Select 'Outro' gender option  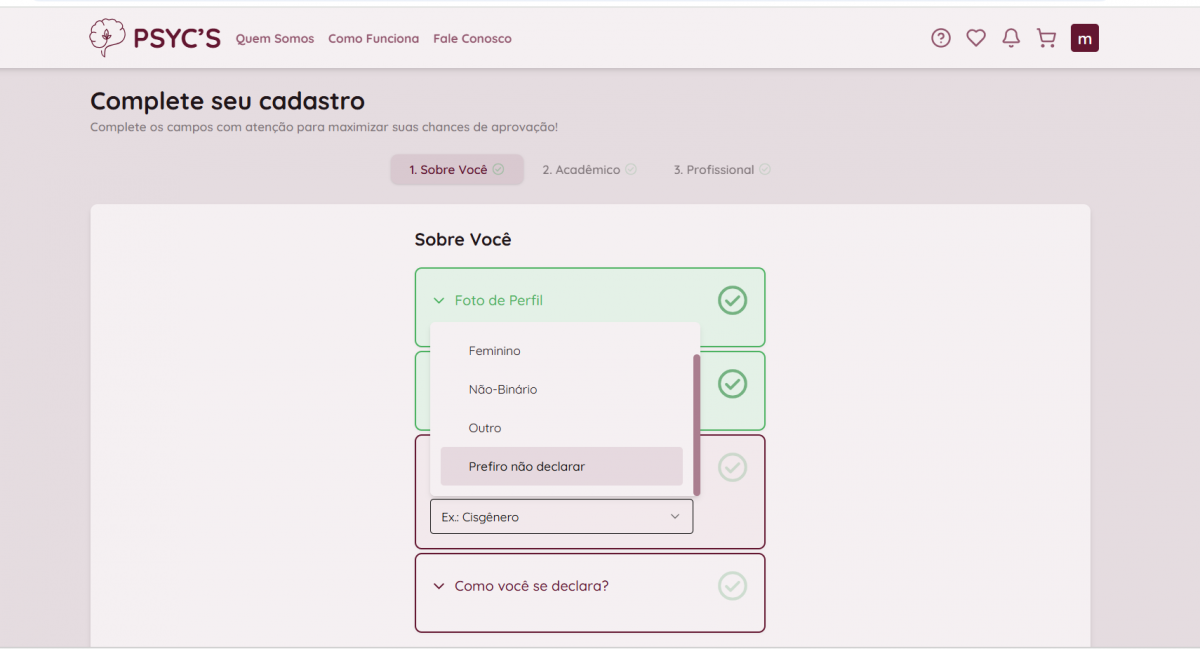click(485, 428)
